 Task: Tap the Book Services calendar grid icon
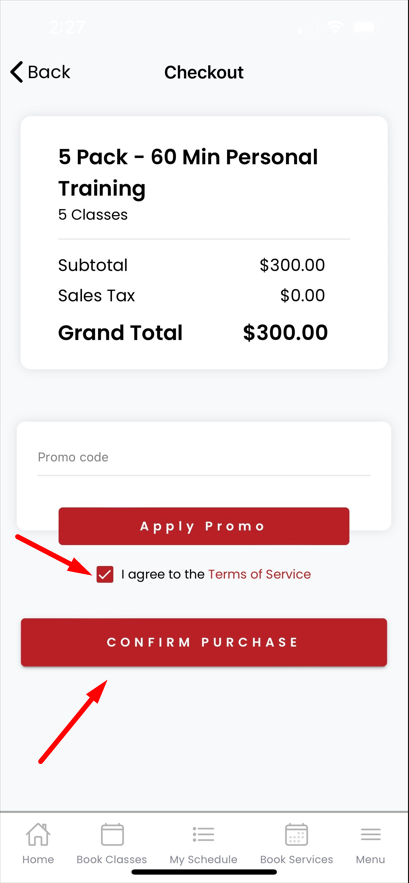(296, 835)
